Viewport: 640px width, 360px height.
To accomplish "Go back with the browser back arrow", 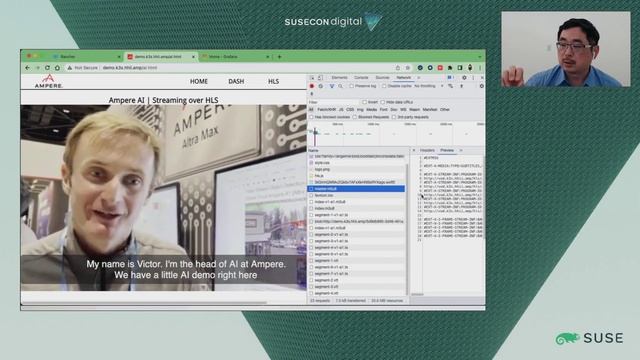I will (x=27, y=68).
